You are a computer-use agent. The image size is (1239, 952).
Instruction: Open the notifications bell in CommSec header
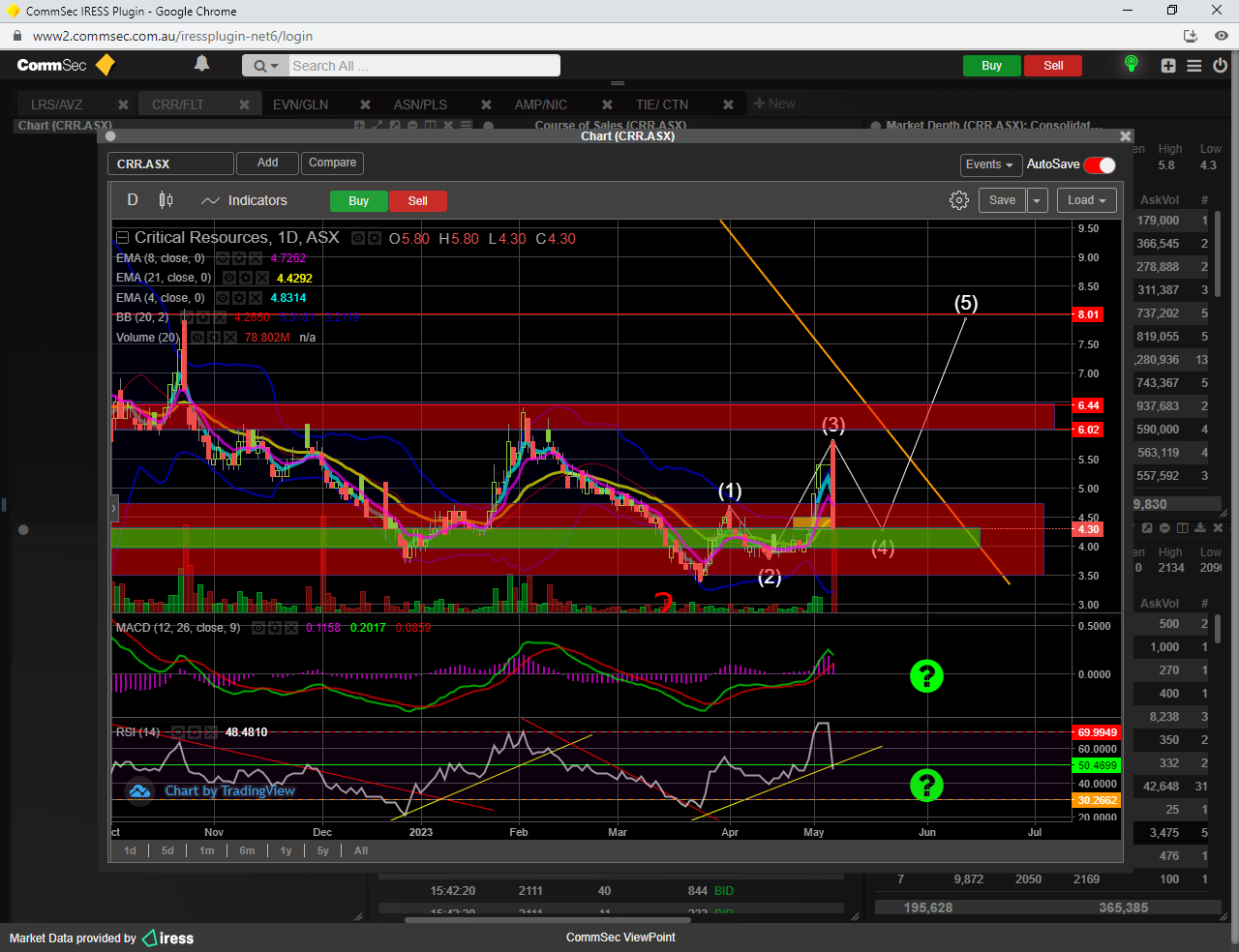[201, 64]
